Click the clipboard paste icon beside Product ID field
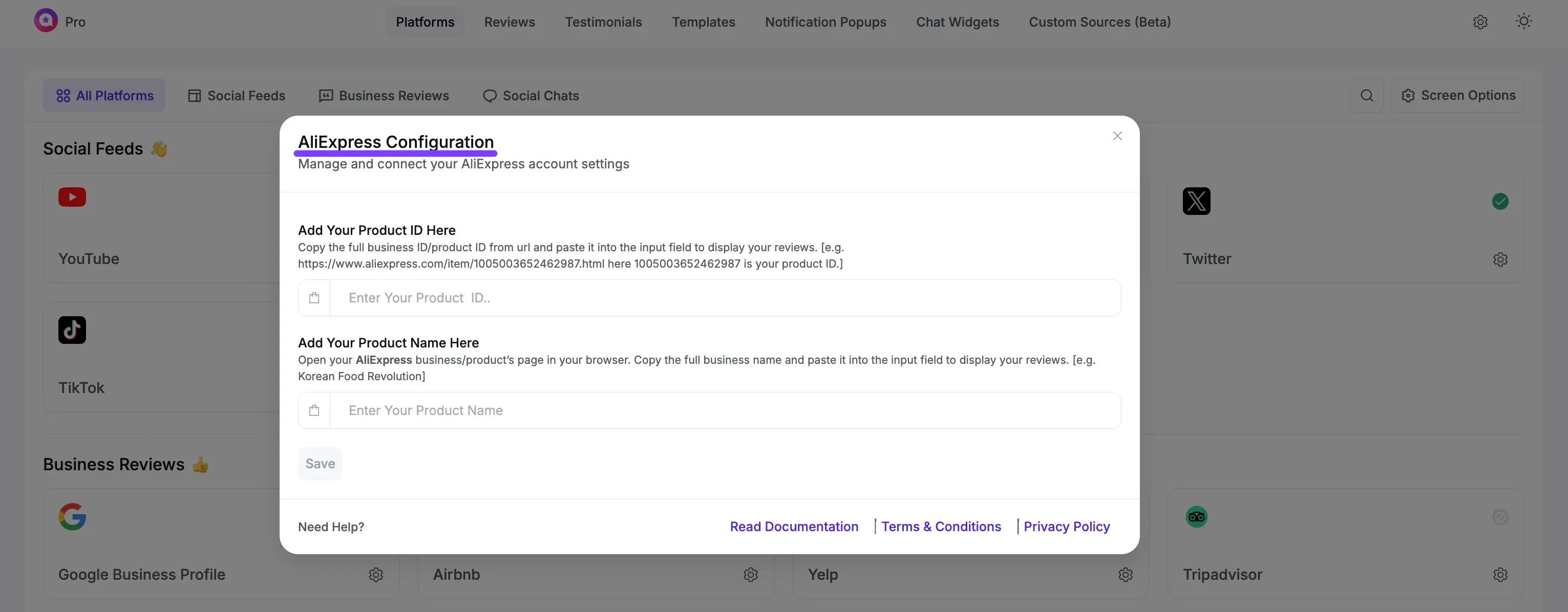This screenshot has height=612, width=1568. pyautogui.click(x=314, y=297)
